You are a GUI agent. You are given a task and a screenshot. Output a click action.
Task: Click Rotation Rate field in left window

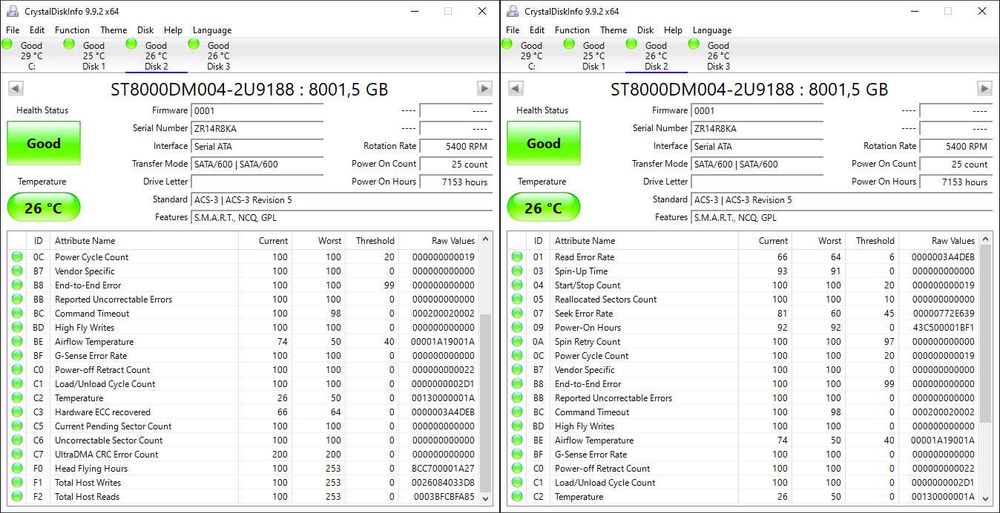[x=455, y=146]
